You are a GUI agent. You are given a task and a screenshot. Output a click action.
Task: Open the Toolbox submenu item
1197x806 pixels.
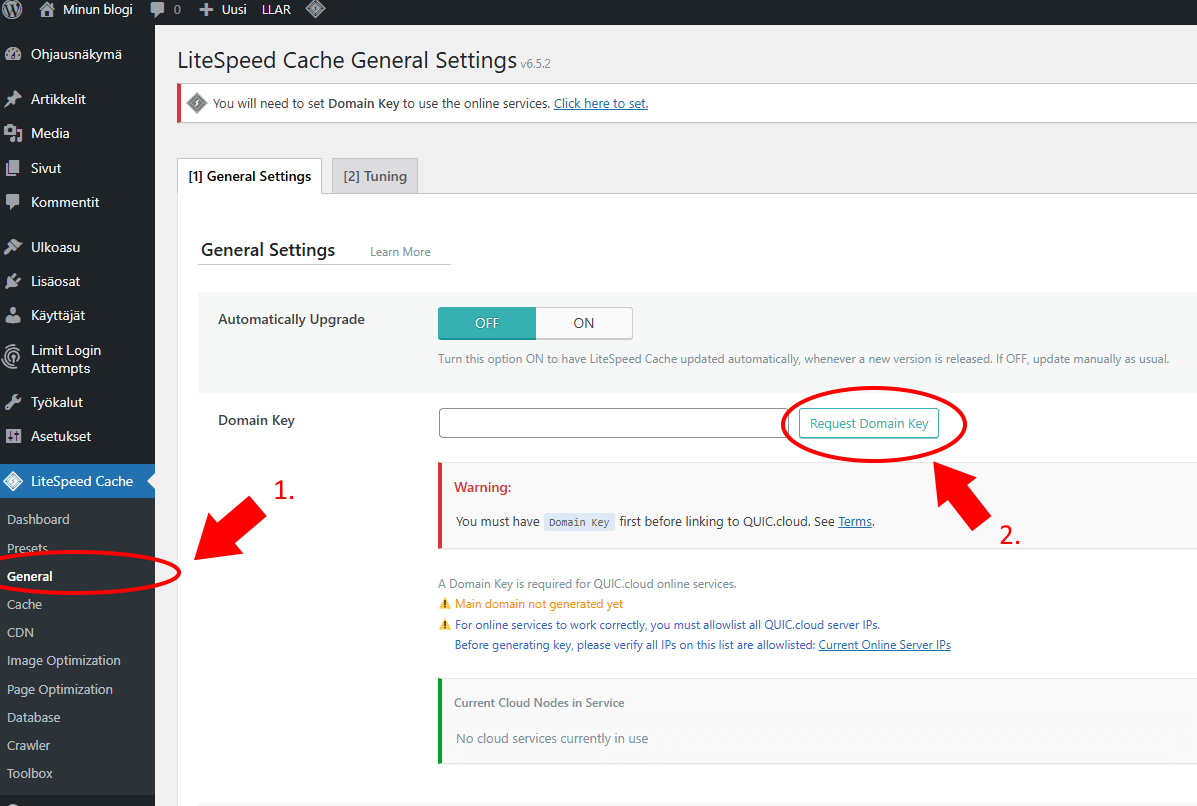pyautogui.click(x=30, y=774)
